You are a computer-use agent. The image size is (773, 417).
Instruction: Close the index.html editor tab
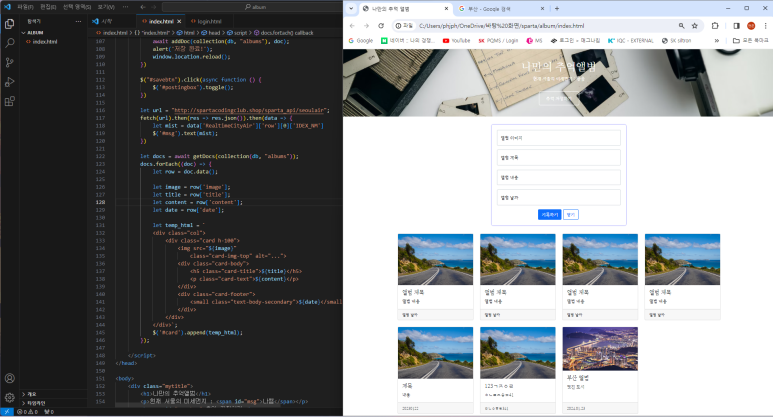click(179, 22)
